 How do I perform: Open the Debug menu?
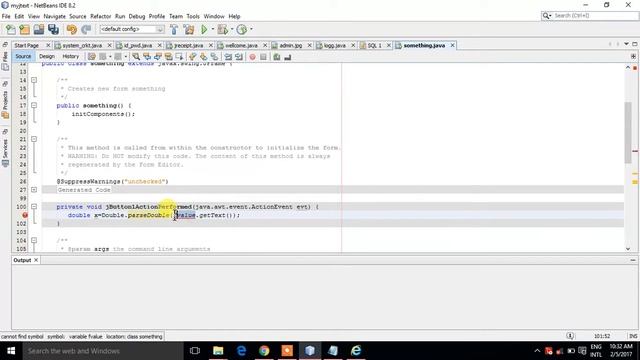pos(137,16)
